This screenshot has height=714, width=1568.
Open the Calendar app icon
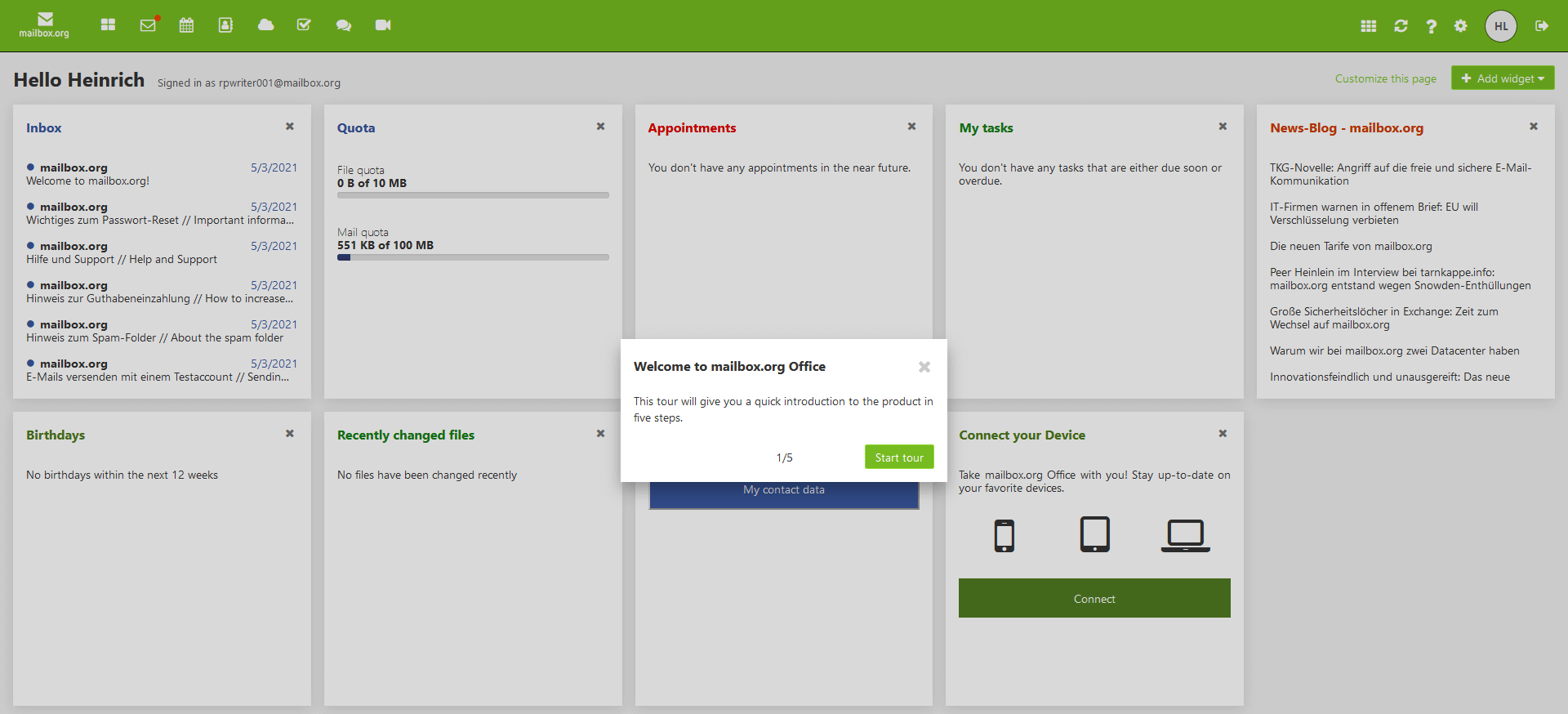tap(186, 25)
